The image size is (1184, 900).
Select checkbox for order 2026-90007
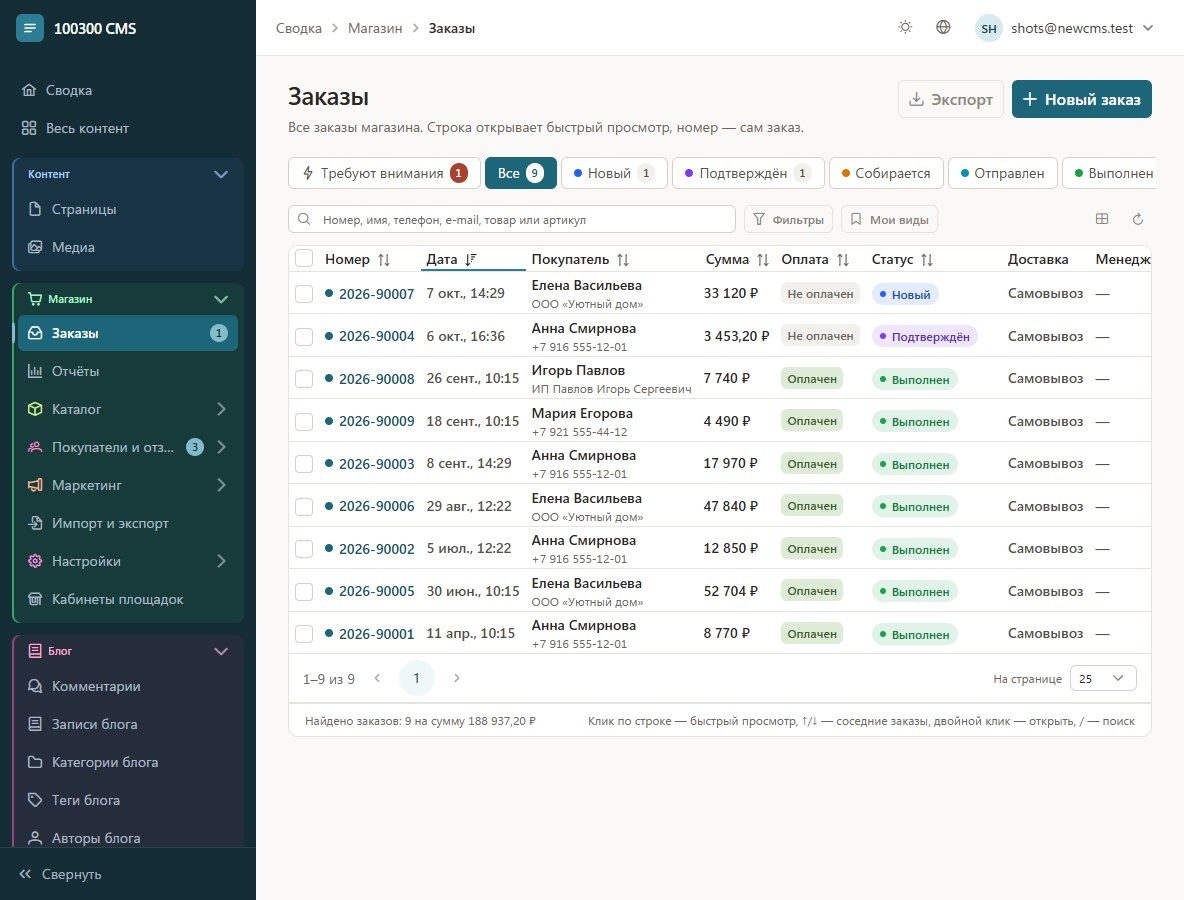point(304,294)
